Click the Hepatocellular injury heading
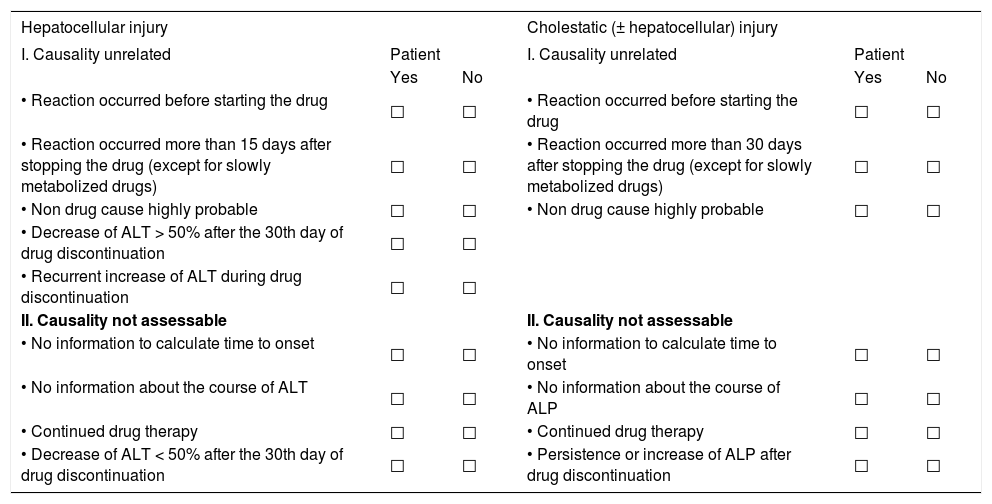Image resolution: width=992 pixels, height=504 pixels. [82, 28]
